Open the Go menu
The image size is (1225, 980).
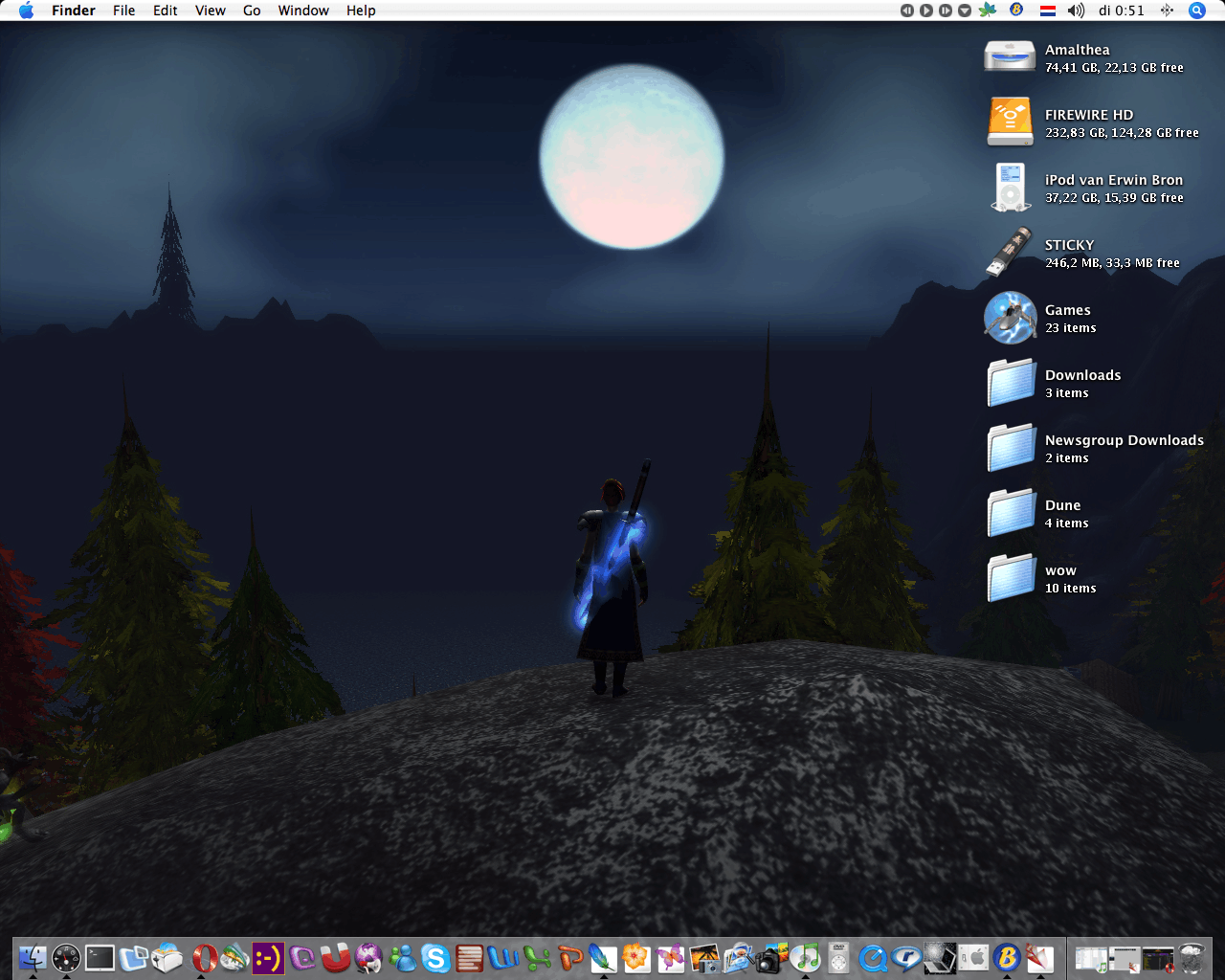(x=252, y=11)
